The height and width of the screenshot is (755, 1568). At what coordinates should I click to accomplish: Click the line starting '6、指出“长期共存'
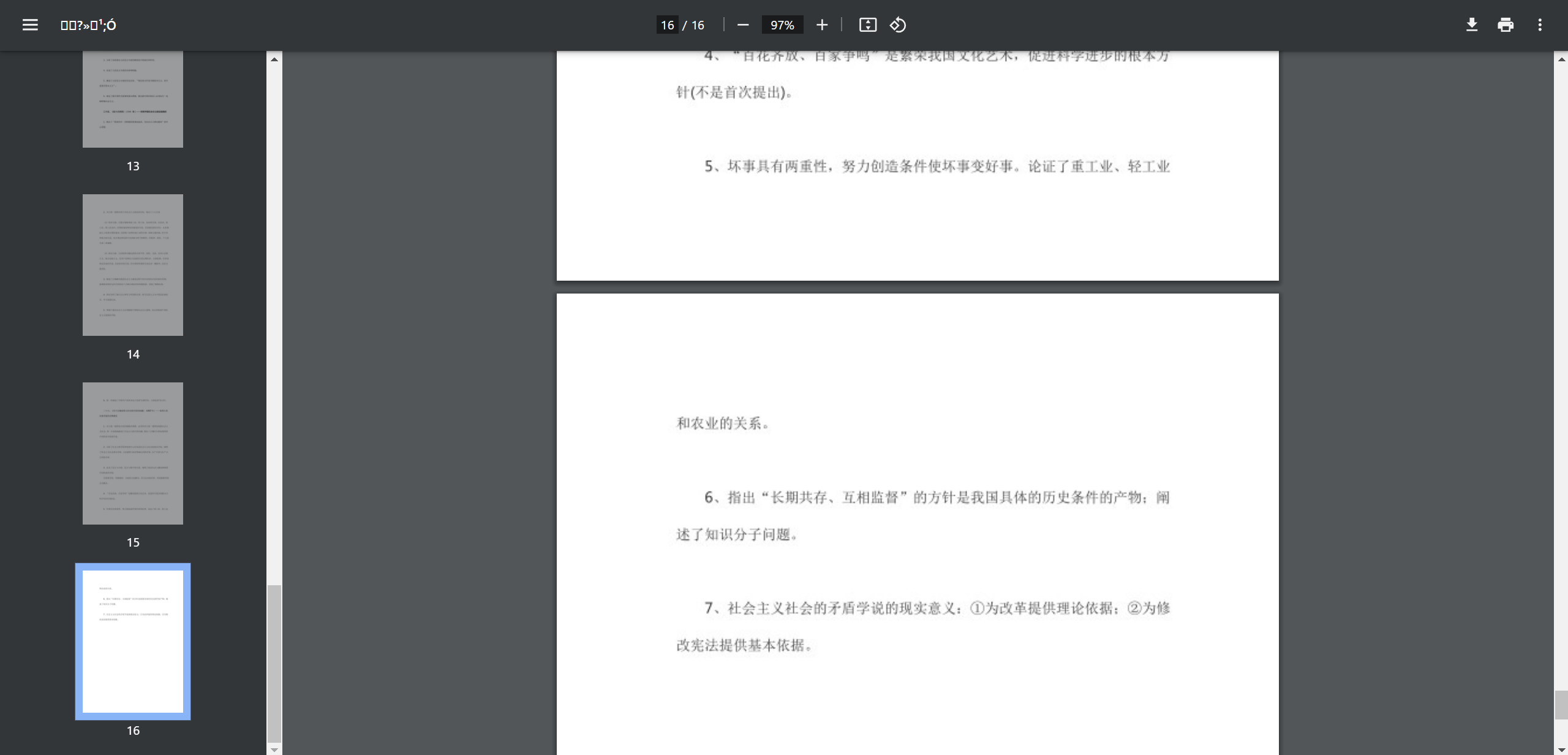point(937,498)
